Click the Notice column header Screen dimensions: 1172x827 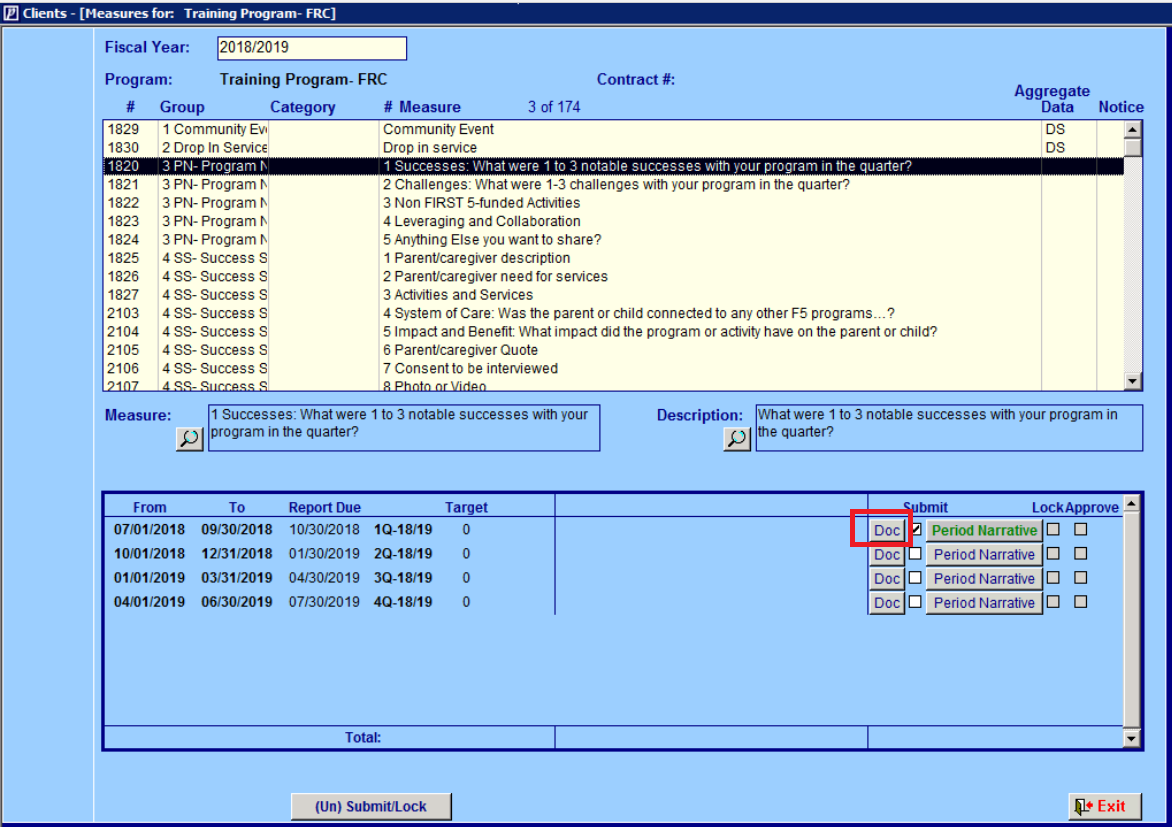click(x=1120, y=107)
